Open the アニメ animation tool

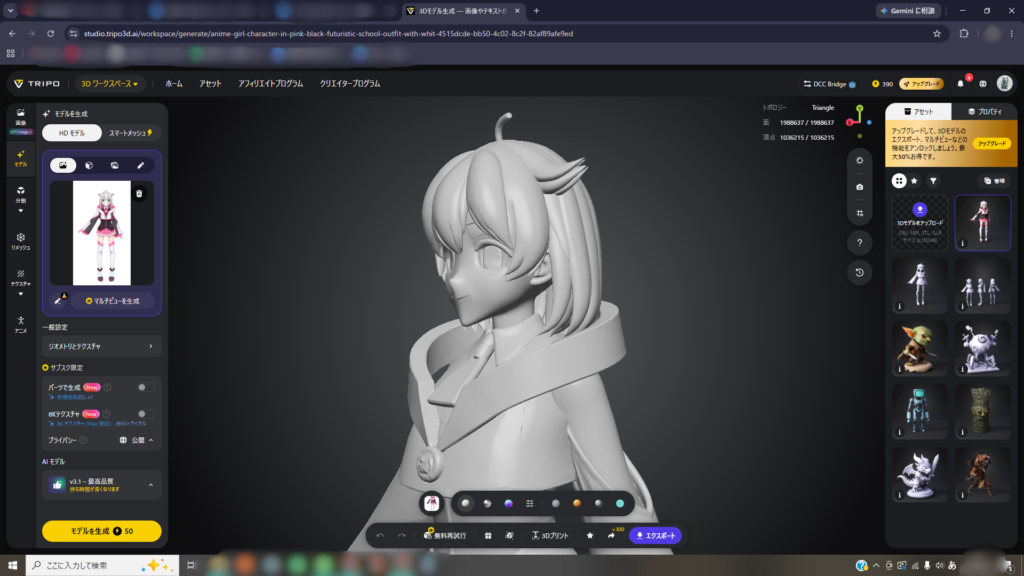(21, 324)
